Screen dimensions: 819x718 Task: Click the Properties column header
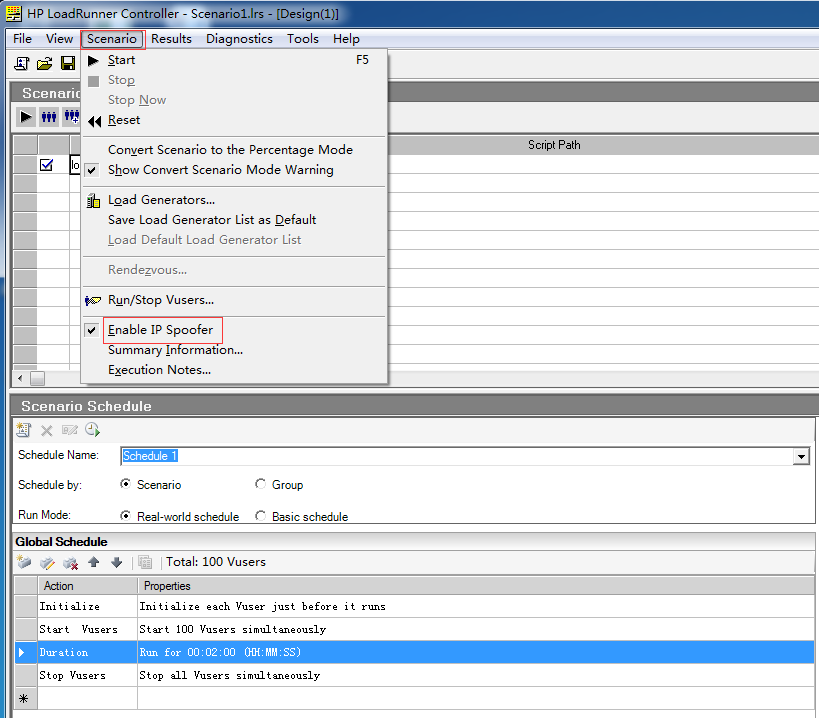(476, 586)
